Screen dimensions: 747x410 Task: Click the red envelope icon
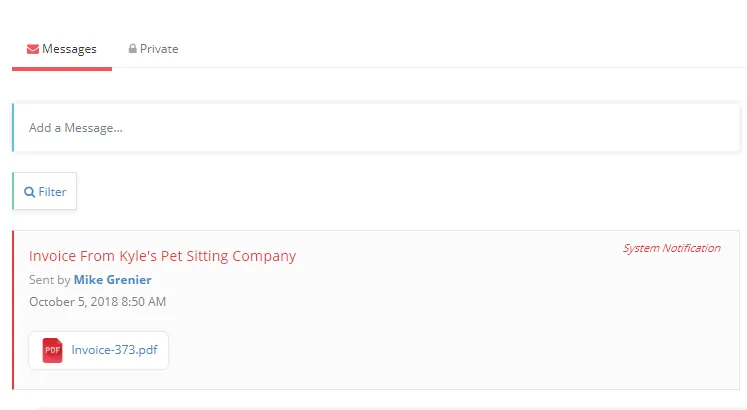(33, 49)
